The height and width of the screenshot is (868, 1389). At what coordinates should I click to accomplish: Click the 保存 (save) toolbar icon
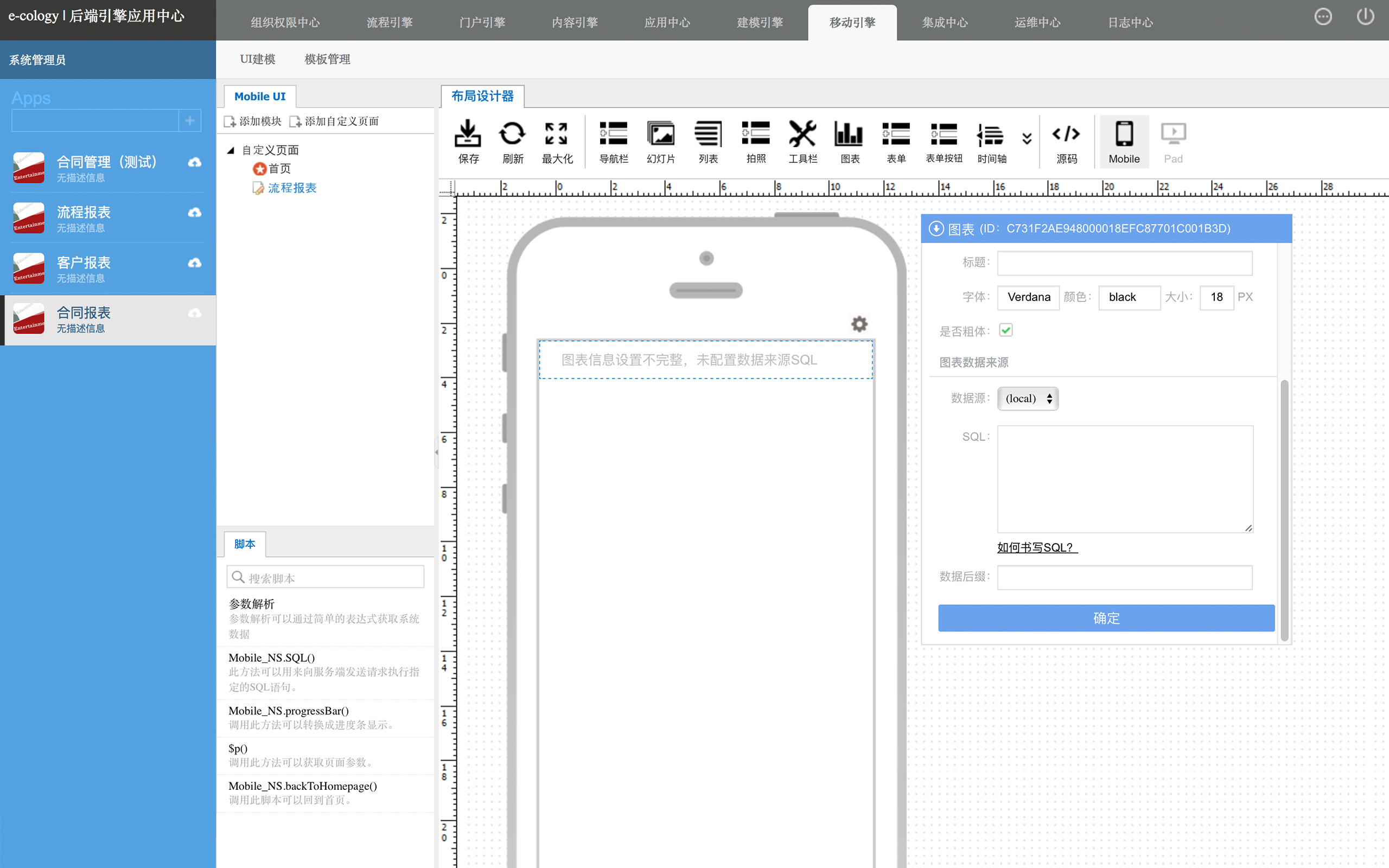click(468, 141)
